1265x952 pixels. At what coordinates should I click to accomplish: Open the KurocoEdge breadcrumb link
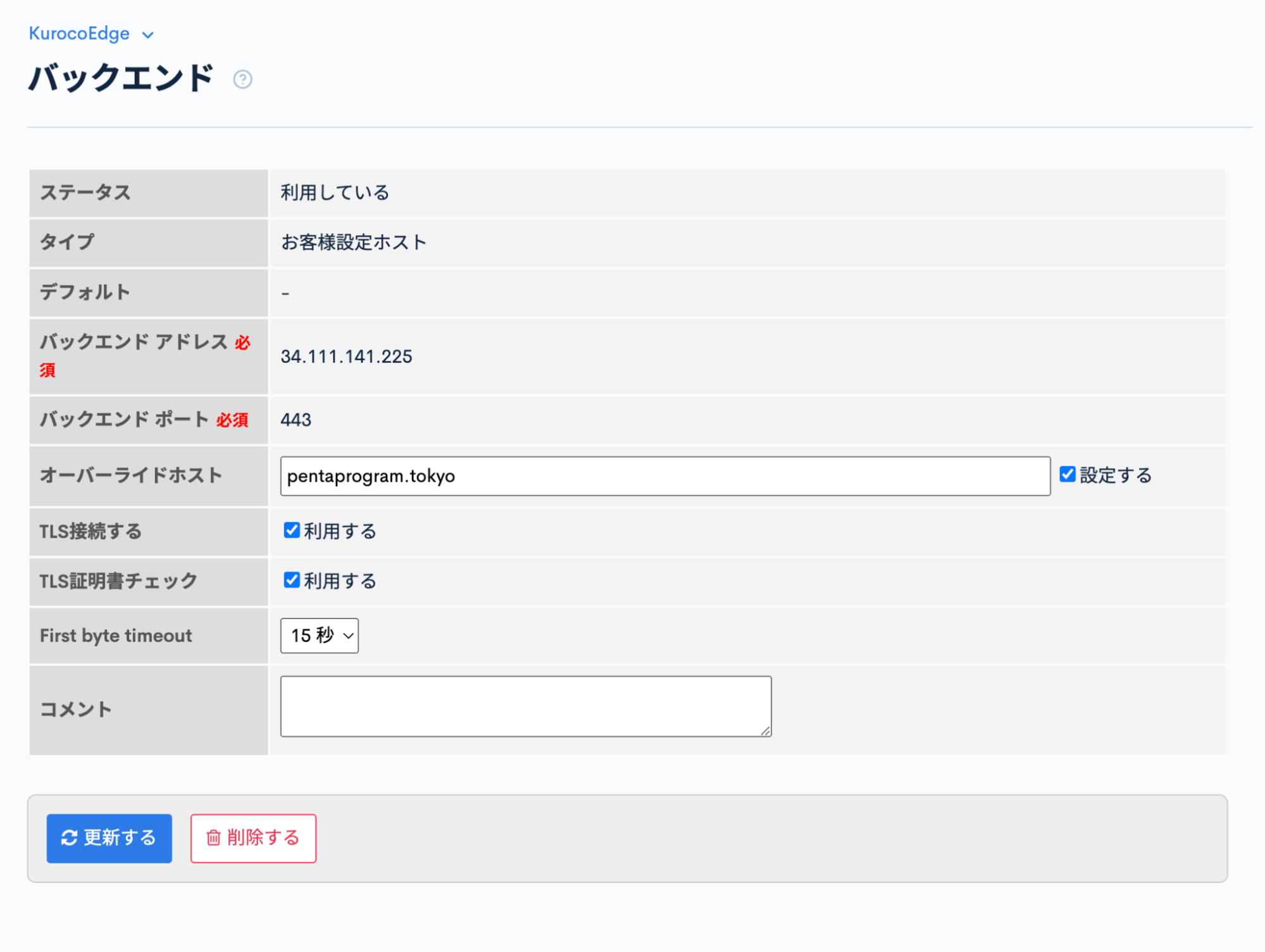click(x=79, y=34)
